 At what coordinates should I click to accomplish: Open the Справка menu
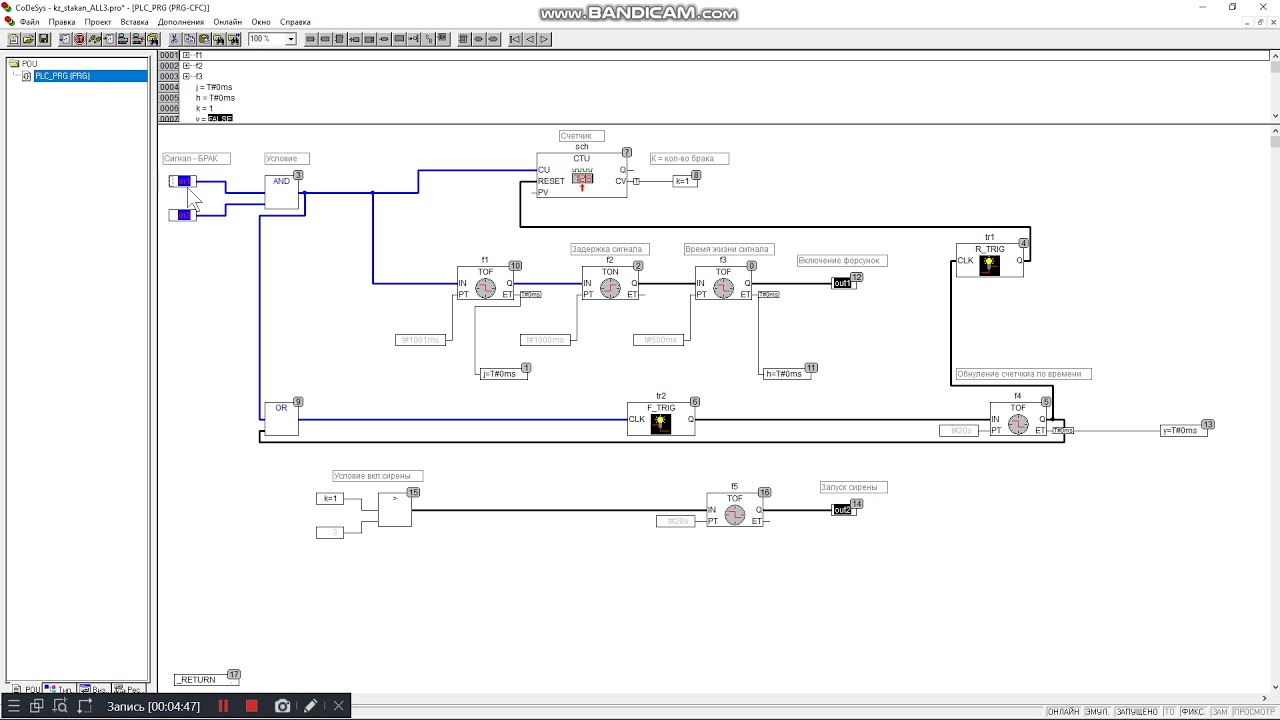click(295, 21)
